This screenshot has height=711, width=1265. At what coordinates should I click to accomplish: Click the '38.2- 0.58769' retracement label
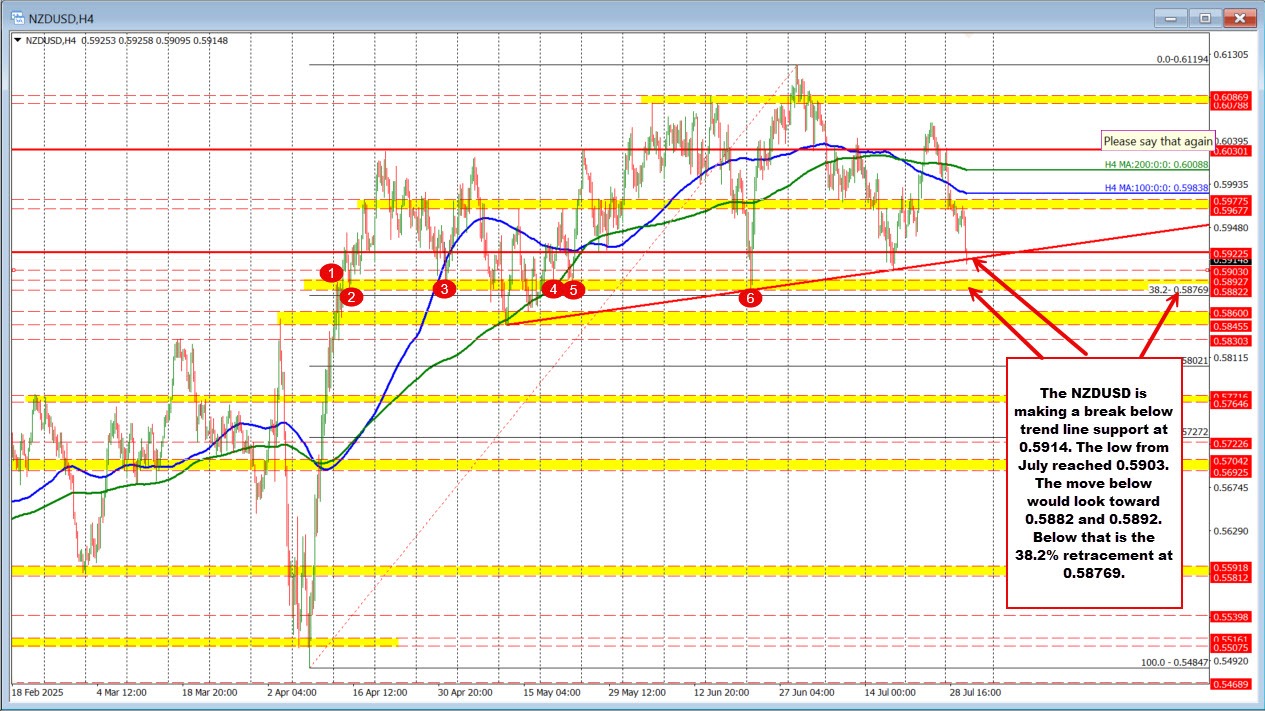pos(1179,289)
